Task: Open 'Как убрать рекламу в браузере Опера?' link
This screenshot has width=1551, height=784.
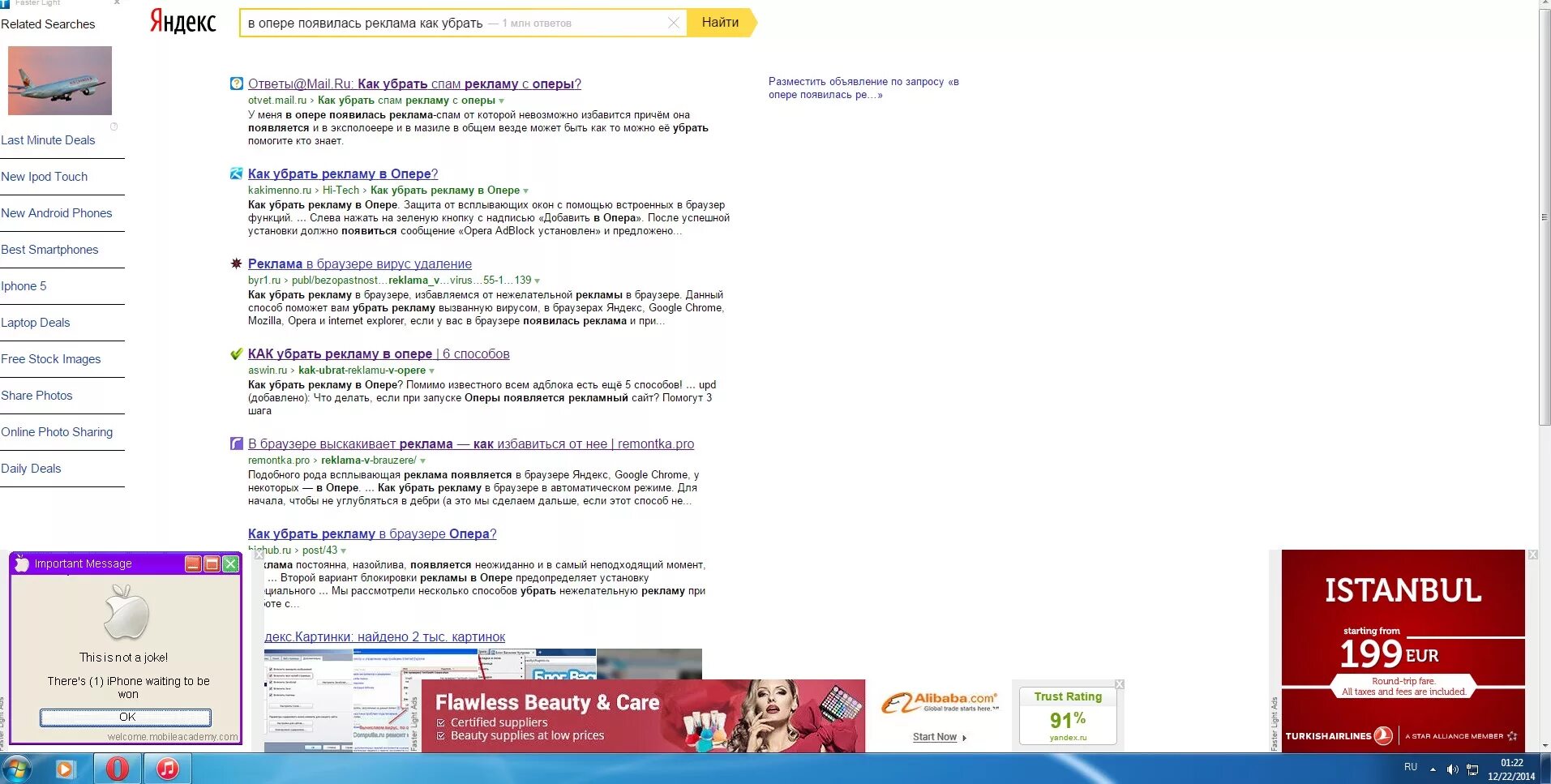Action: pos(372,533)
